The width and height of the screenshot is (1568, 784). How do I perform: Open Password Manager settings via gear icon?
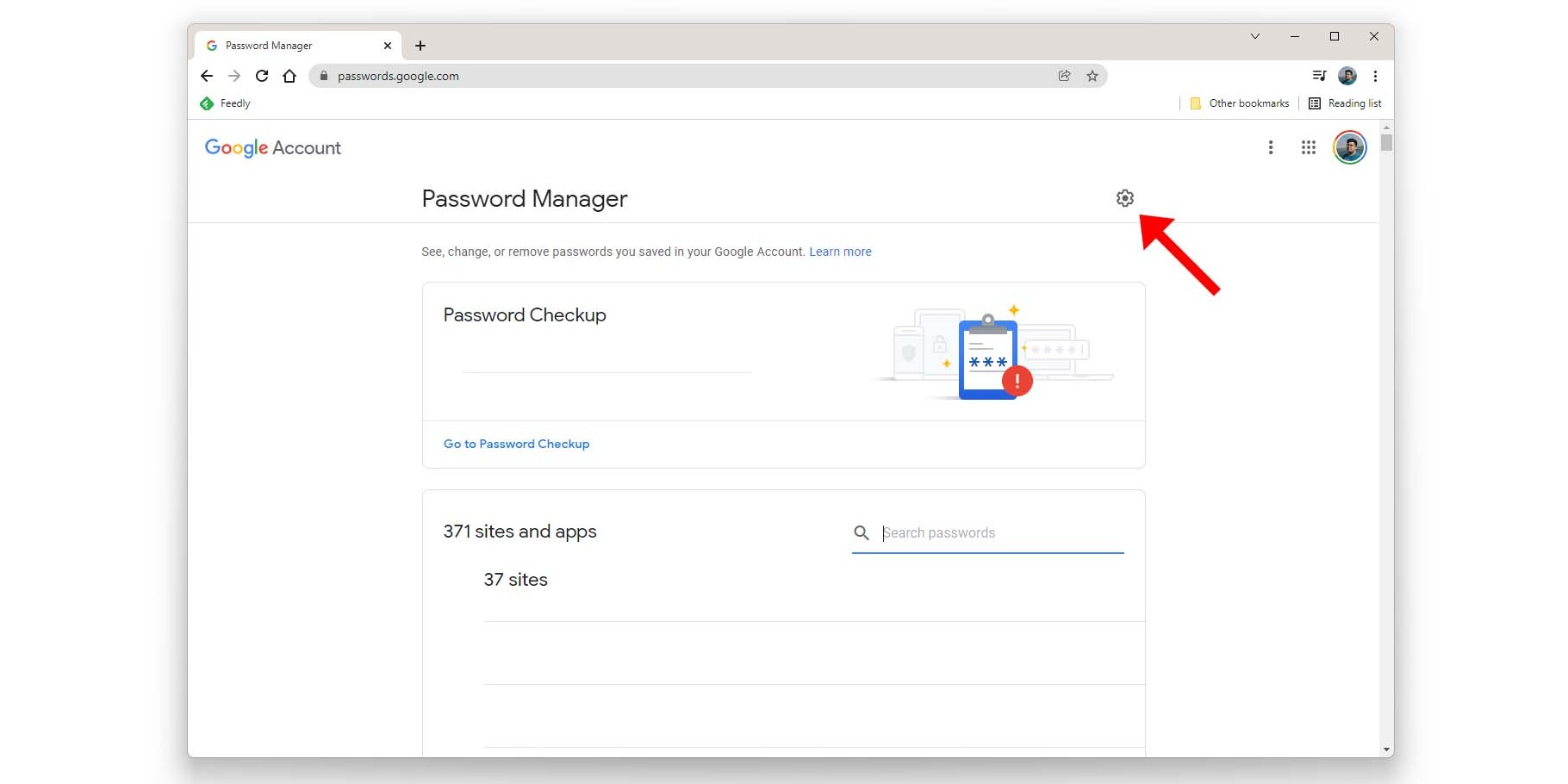point(1124,198)
